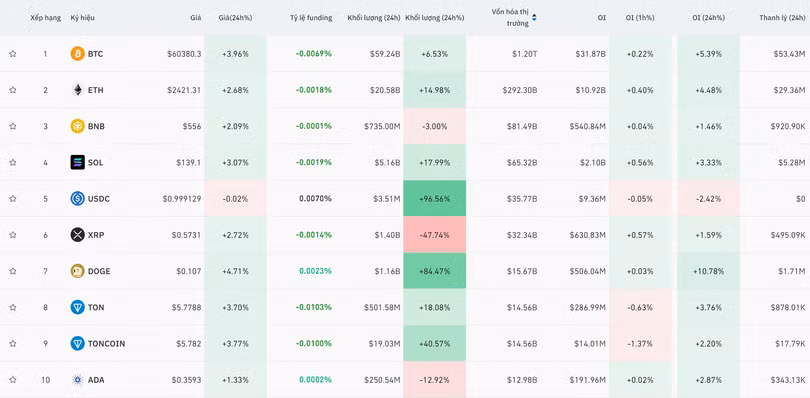Image resolution: width=810 pixels, height=398 pixels.
Task: Toggle the star for SOL
Action: (x=13, y=162)
